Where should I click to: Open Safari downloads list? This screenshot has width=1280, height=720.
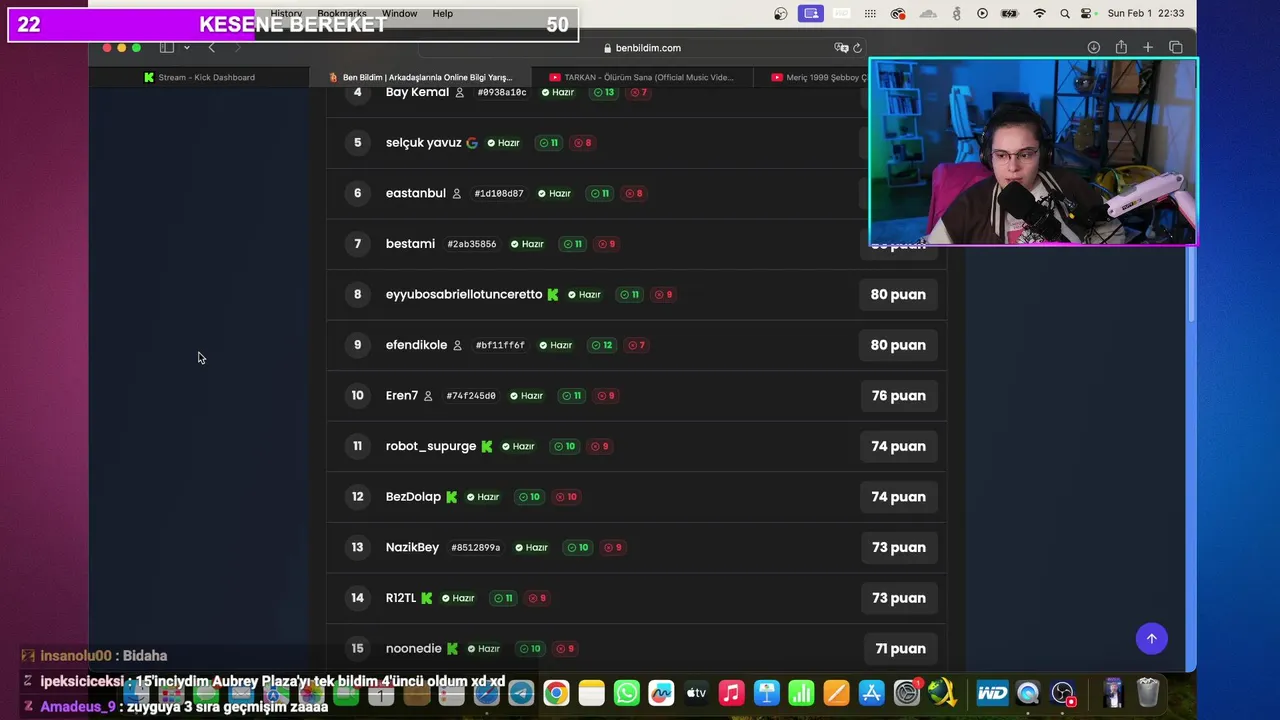point(1094,47)
